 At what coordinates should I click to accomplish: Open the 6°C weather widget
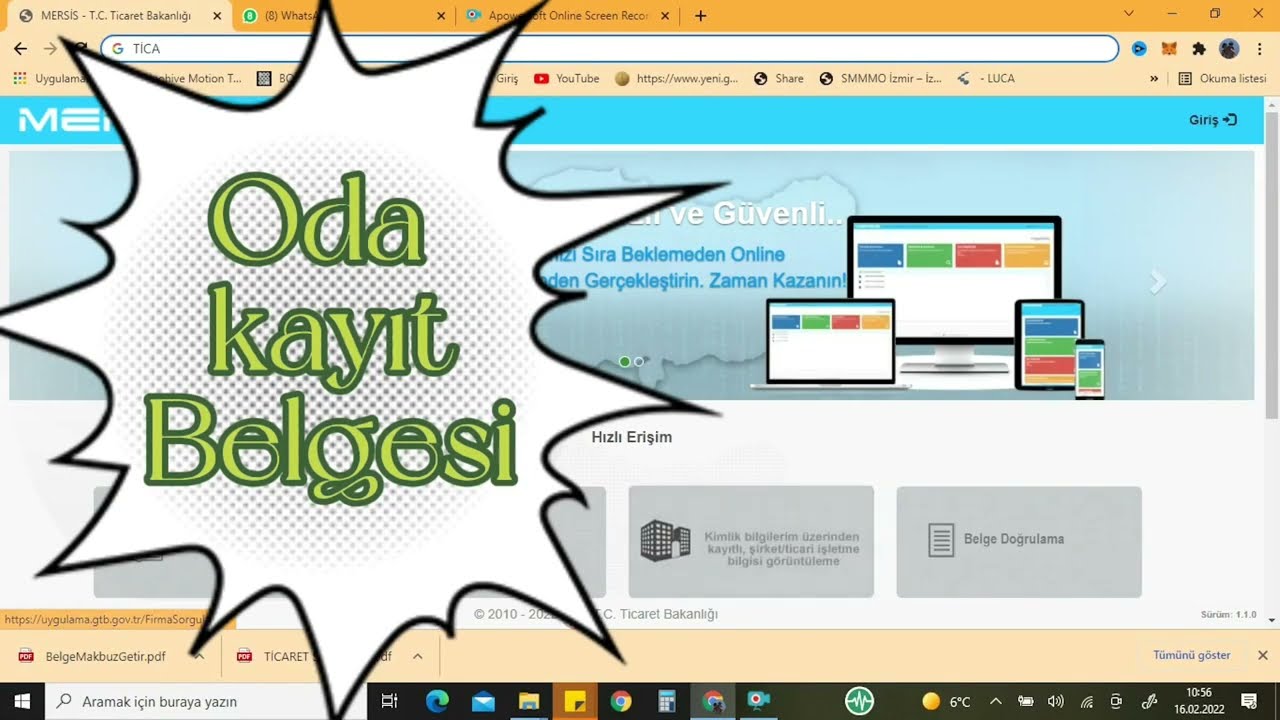coord(946,701)
